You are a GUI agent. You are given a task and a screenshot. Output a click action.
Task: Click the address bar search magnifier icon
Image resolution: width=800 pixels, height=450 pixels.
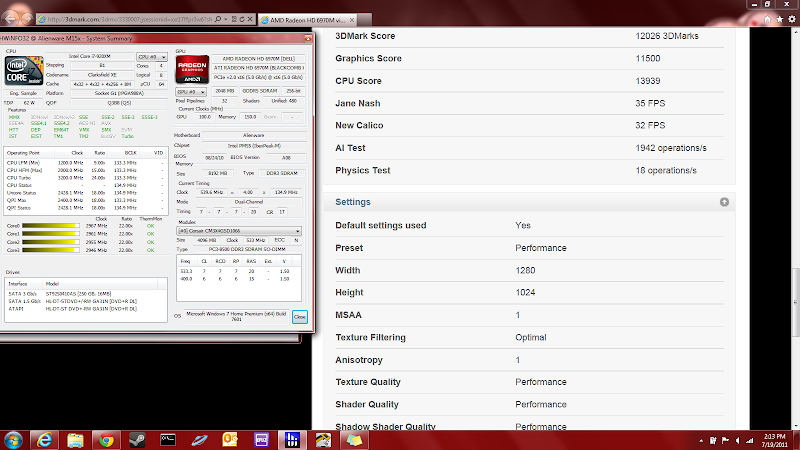click(218, 19)
